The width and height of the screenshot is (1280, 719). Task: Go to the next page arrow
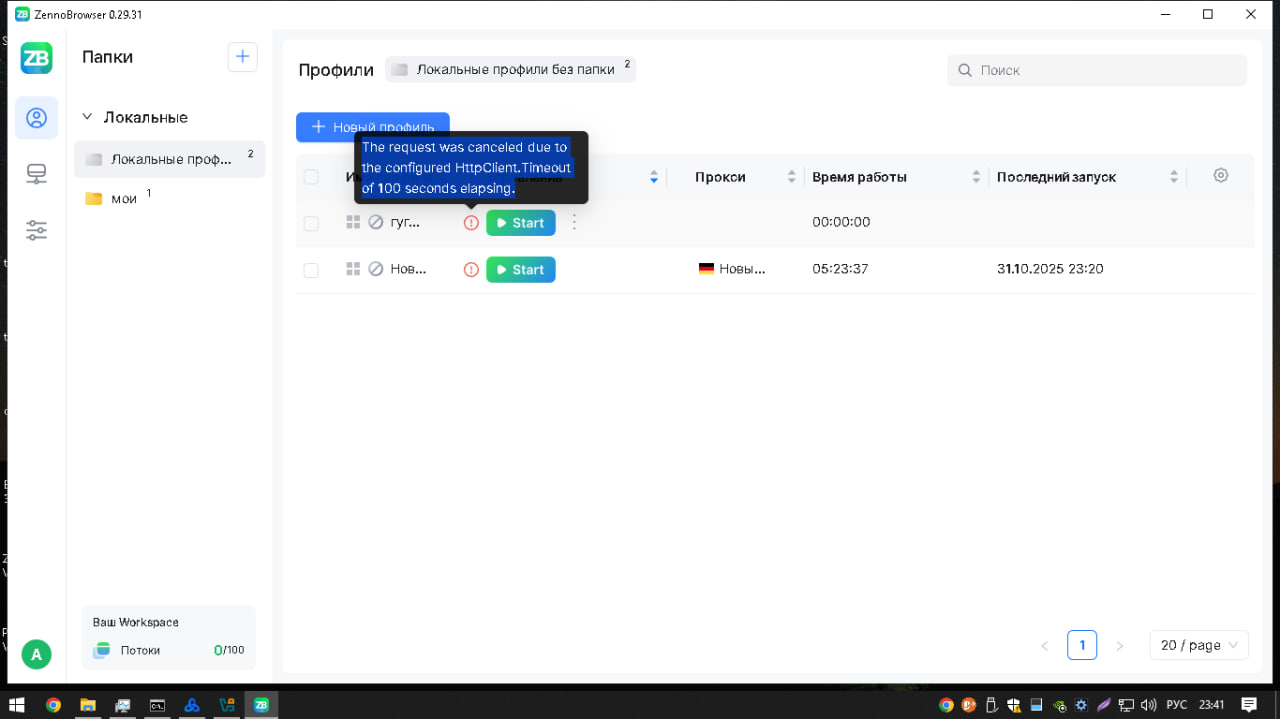[1119, 646]
